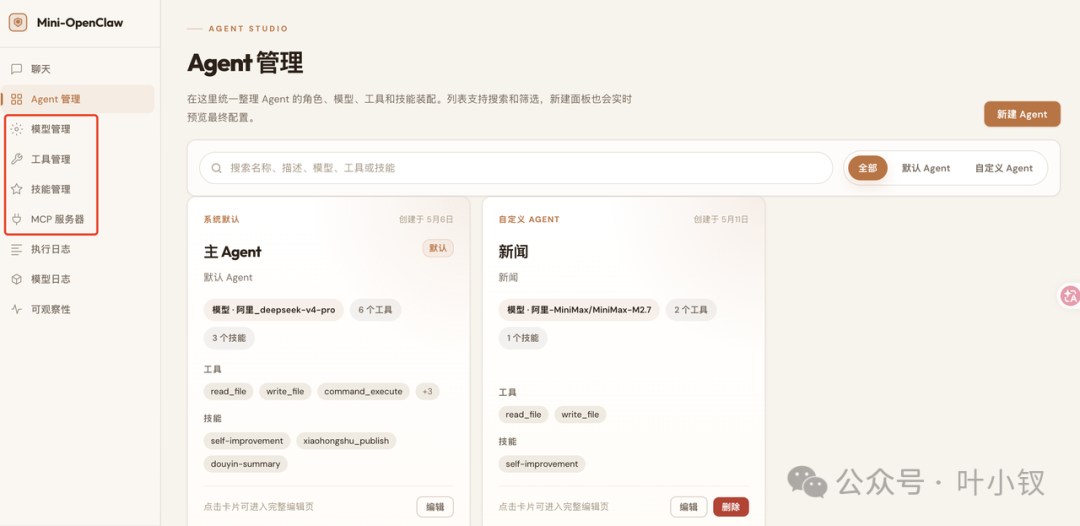Viewport: 1080px width, 526px height.
Task: Focus the agent search input field
Action: (x=516, y=168)
